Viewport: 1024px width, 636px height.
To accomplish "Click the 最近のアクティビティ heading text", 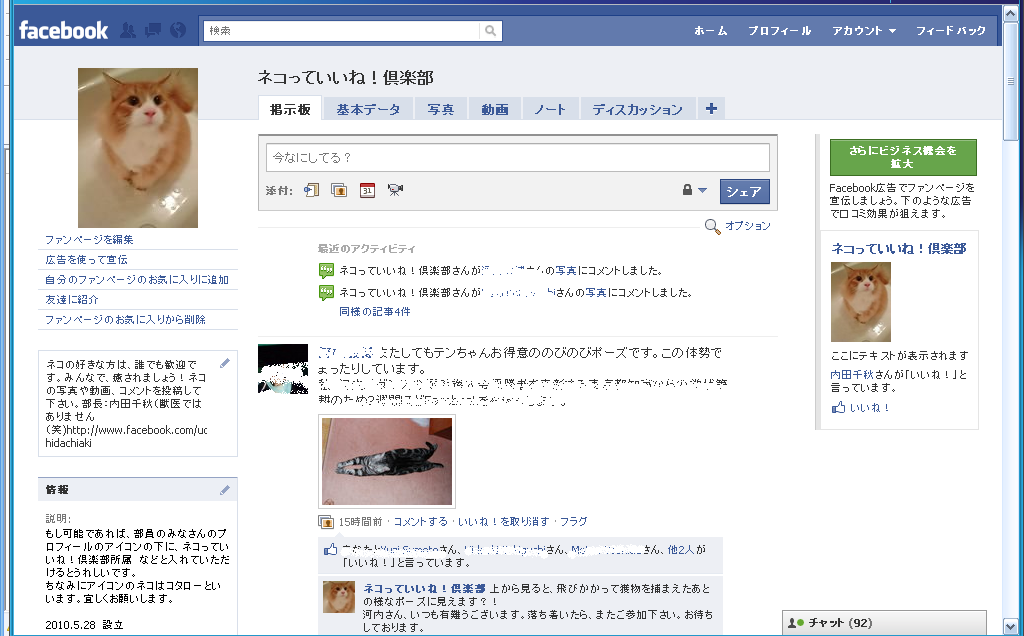I will pos(366,249).
